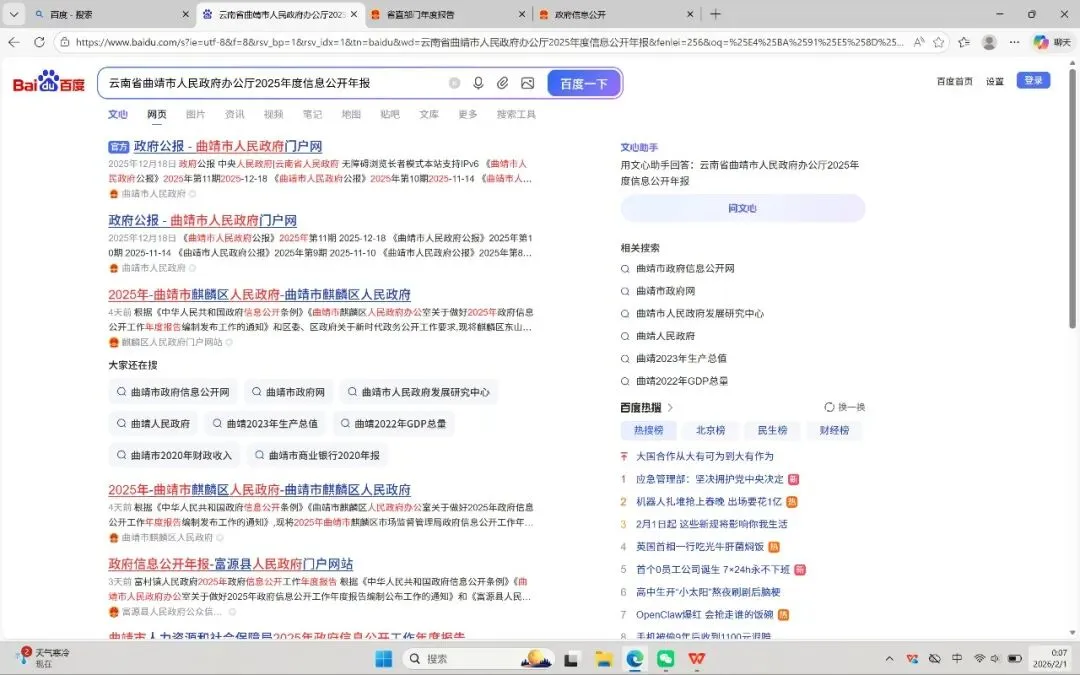Clear the search box with the X icon
Image resolution: width=1080 pixels, height=675 pixels.
click(x=454, y=83)
